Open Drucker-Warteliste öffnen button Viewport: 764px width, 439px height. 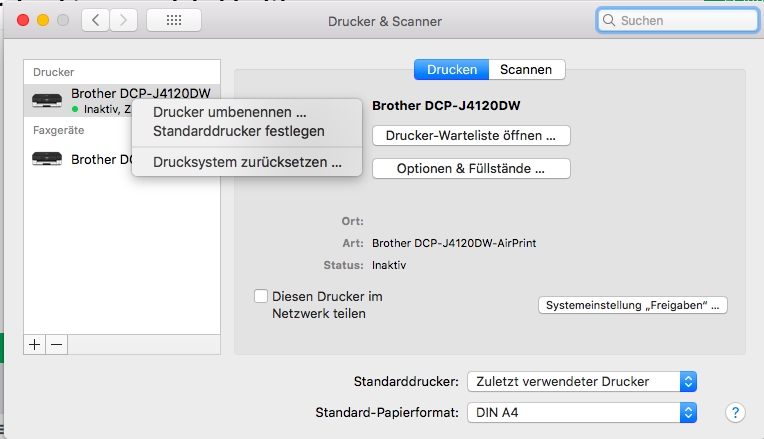pos(471,135)
